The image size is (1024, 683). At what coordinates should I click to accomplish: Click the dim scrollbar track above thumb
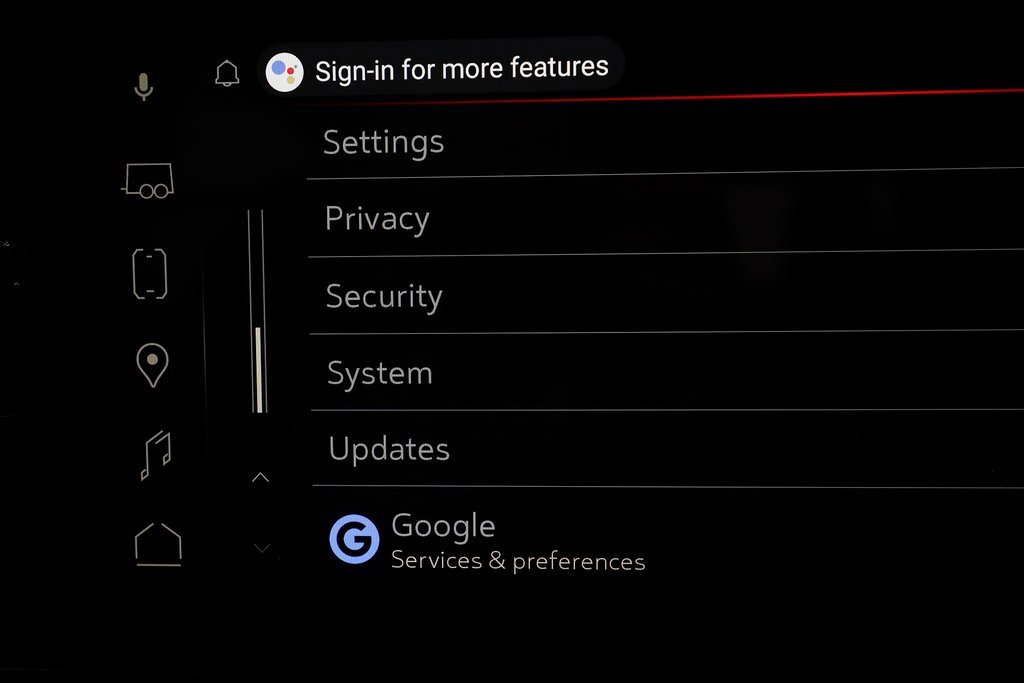[255, 268]
